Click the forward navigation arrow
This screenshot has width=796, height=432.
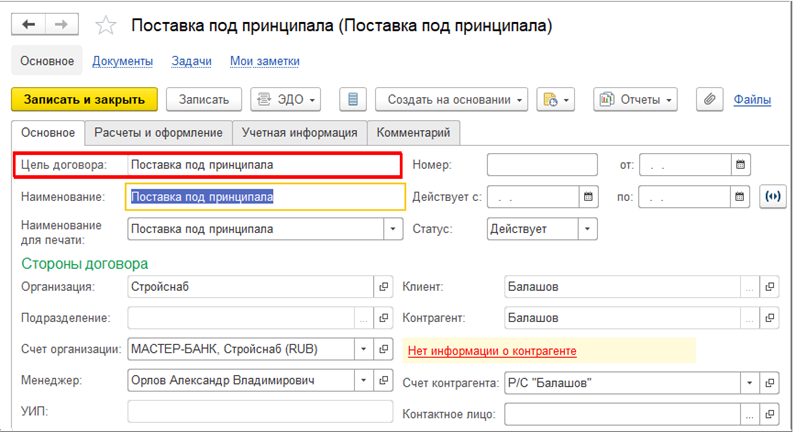click(61, 24)
